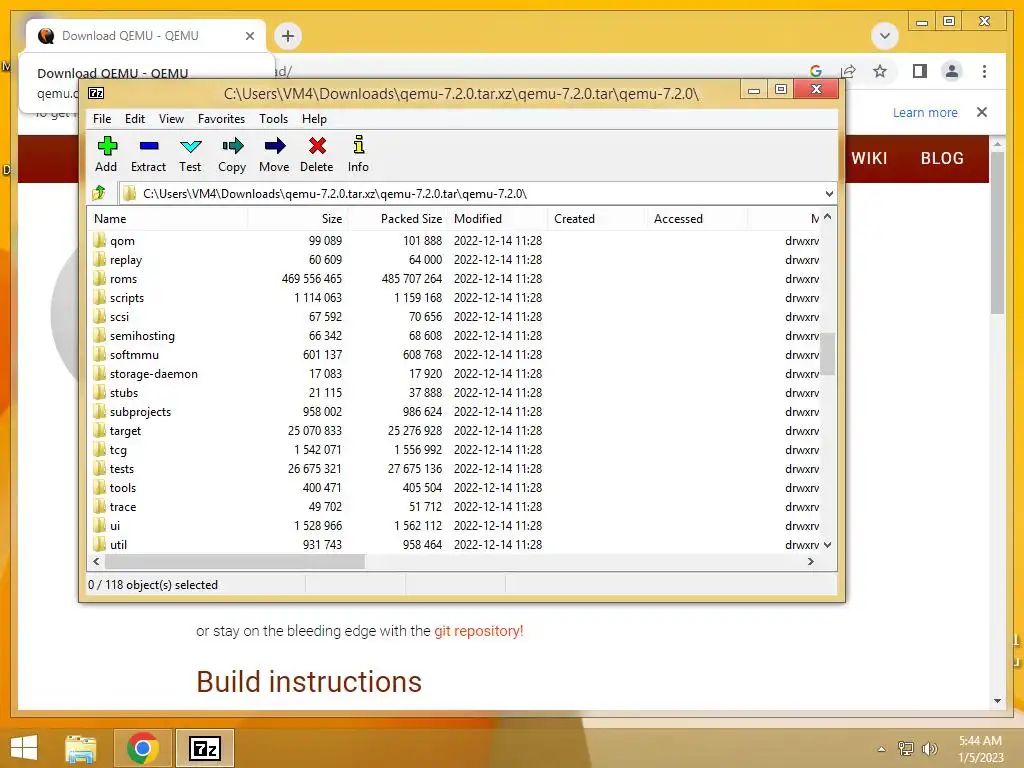The image size is (1024, 768).
Task: Go to QEMU BLOG page
Action: pyautogui.click(x=942, y=159)
